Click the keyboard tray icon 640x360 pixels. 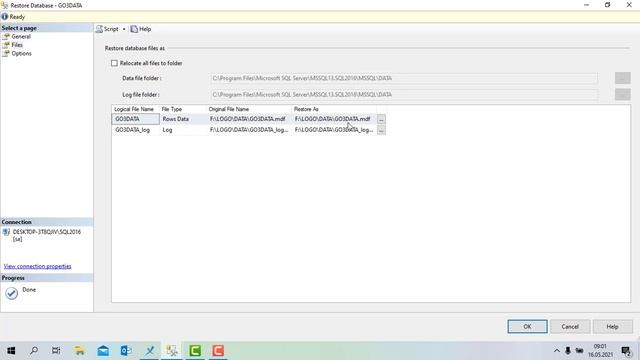tap(579, 351)
